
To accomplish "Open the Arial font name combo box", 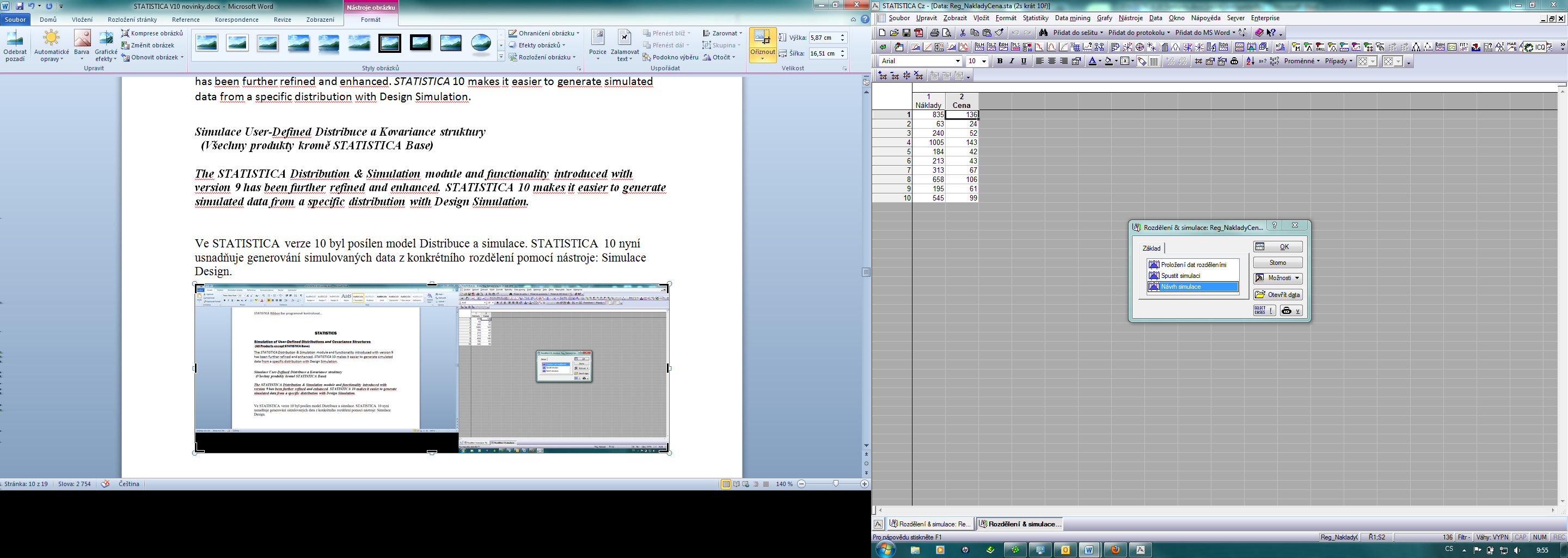I will click(x=920, y=61).
